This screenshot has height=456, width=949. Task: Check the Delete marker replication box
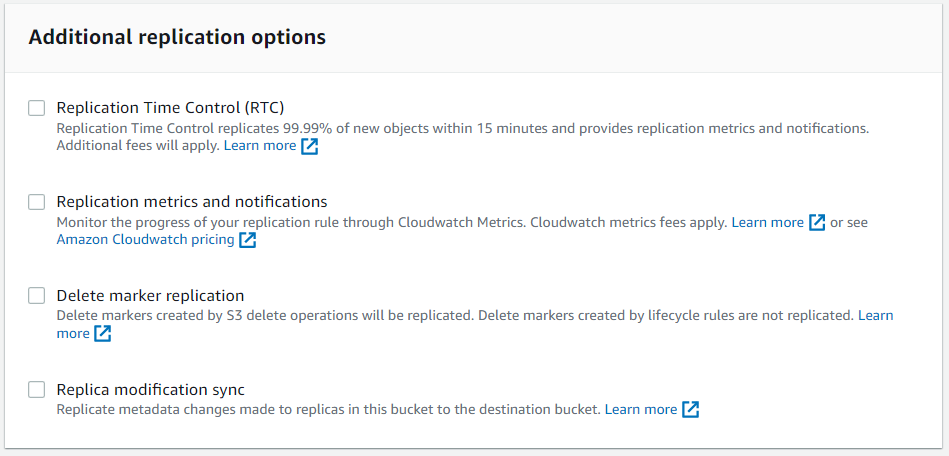[x=37, y=296]
